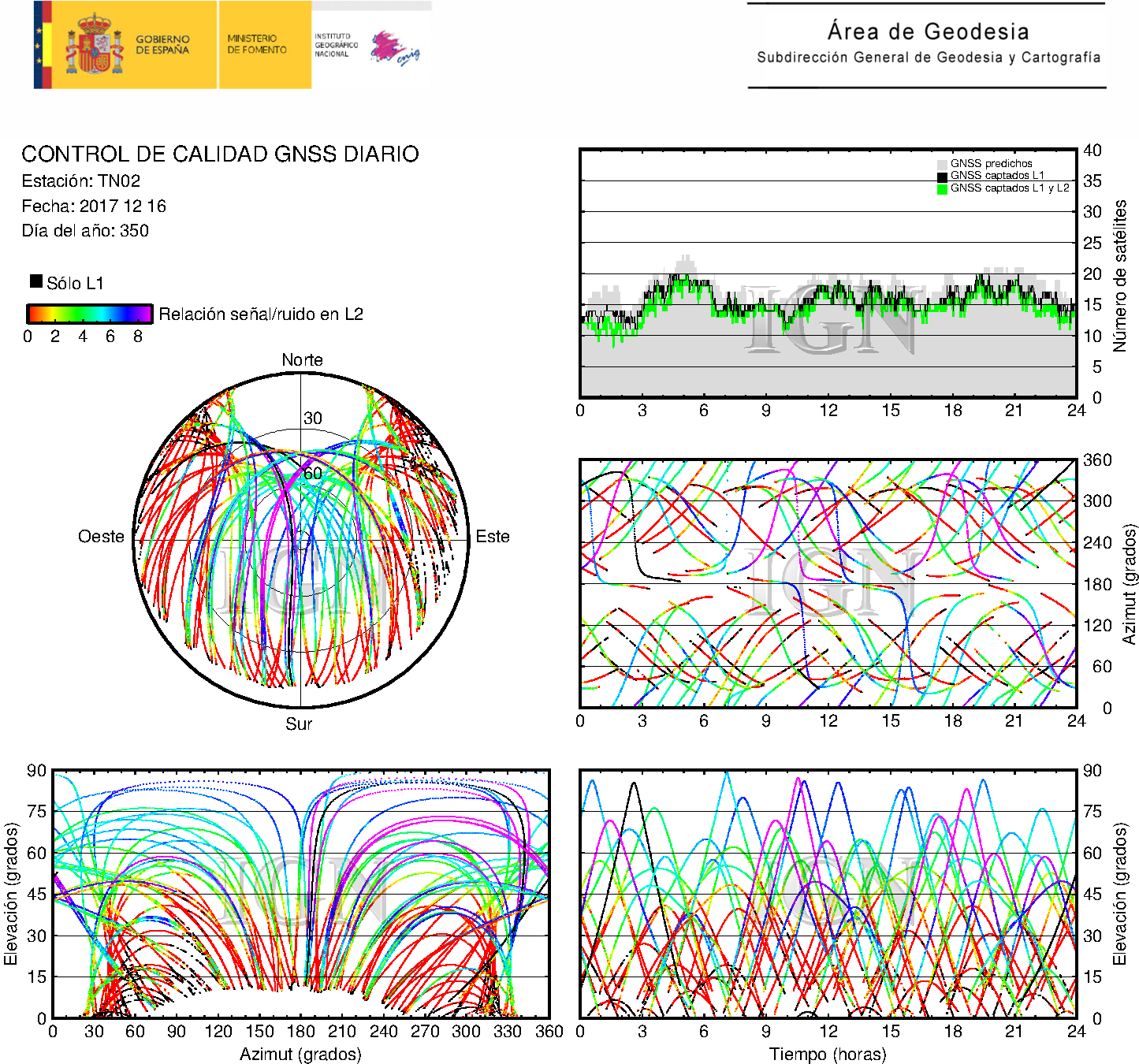Image resolution: width=1139 pixels, height=1064 pixels.
Task: Select the black GNSS captados L1 legend marker
Action: 942,176
